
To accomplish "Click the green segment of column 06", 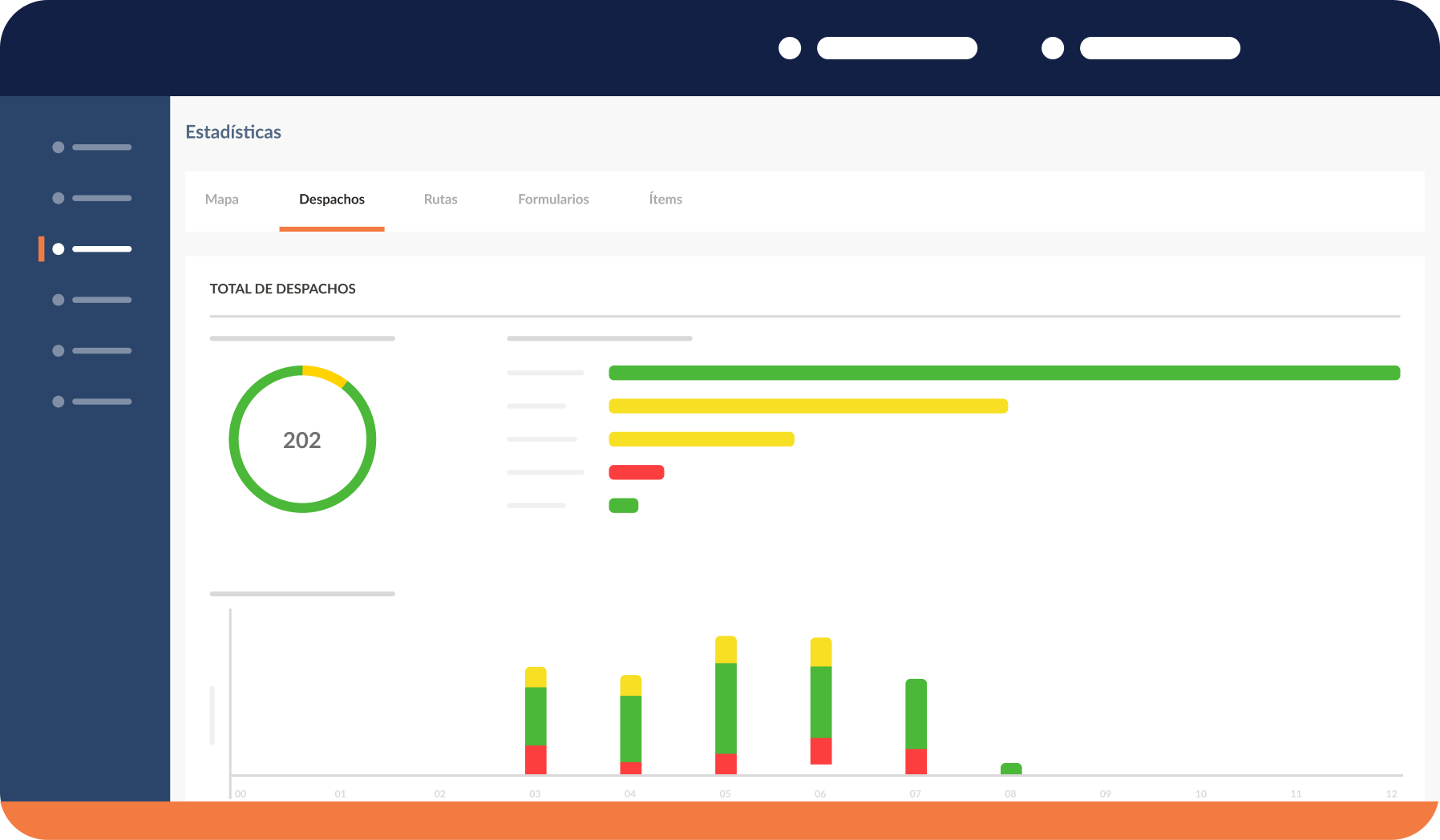I will pos(821,702).
